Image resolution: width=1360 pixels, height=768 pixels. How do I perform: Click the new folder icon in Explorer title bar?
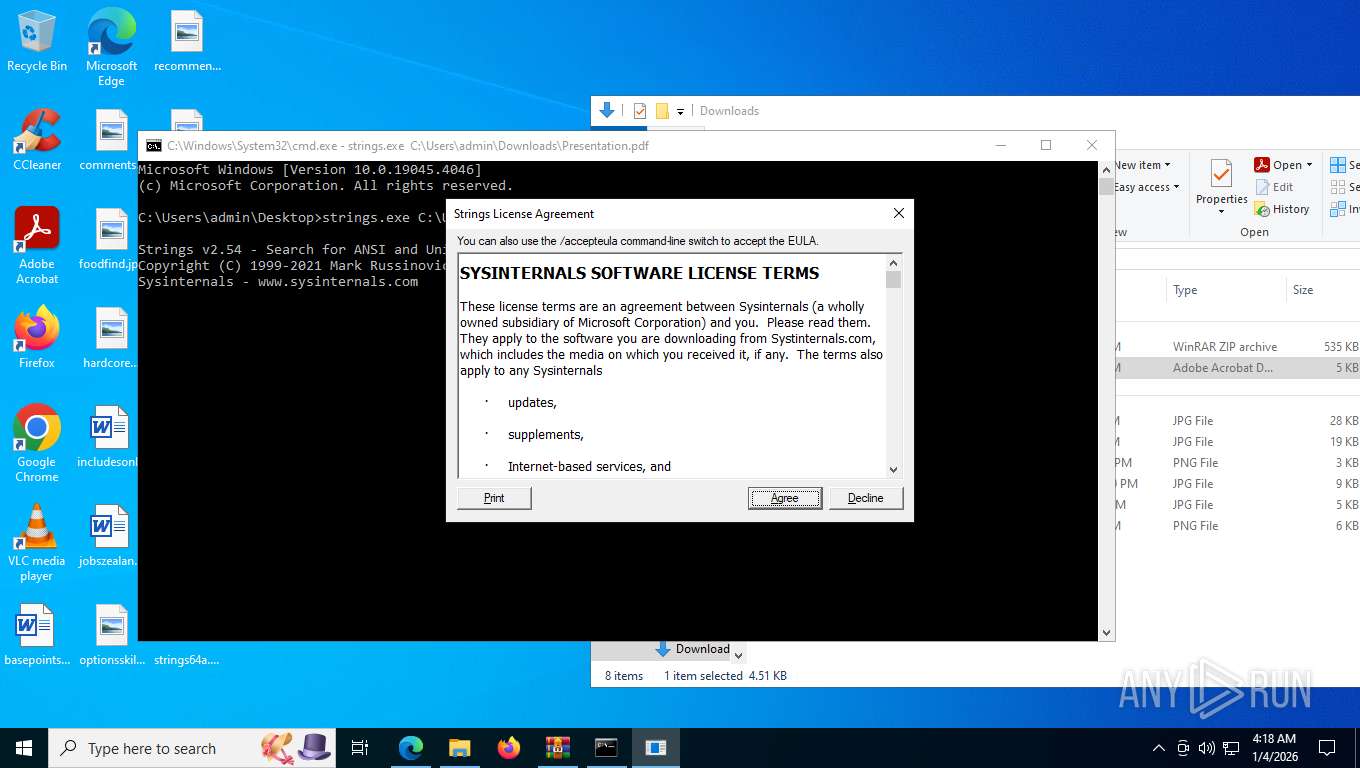pos(662,111)
